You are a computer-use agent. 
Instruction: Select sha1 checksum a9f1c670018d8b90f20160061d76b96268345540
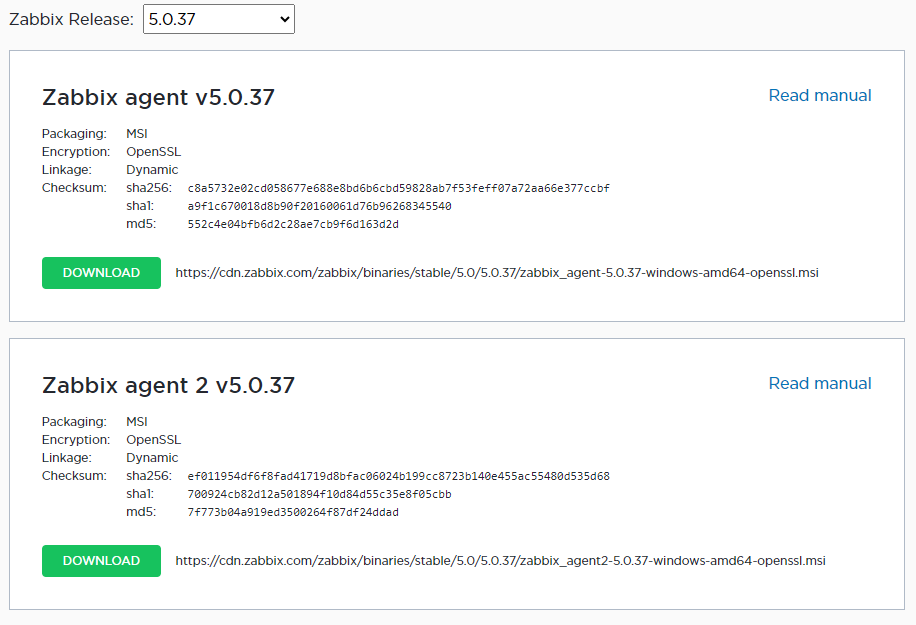point(320,206)
